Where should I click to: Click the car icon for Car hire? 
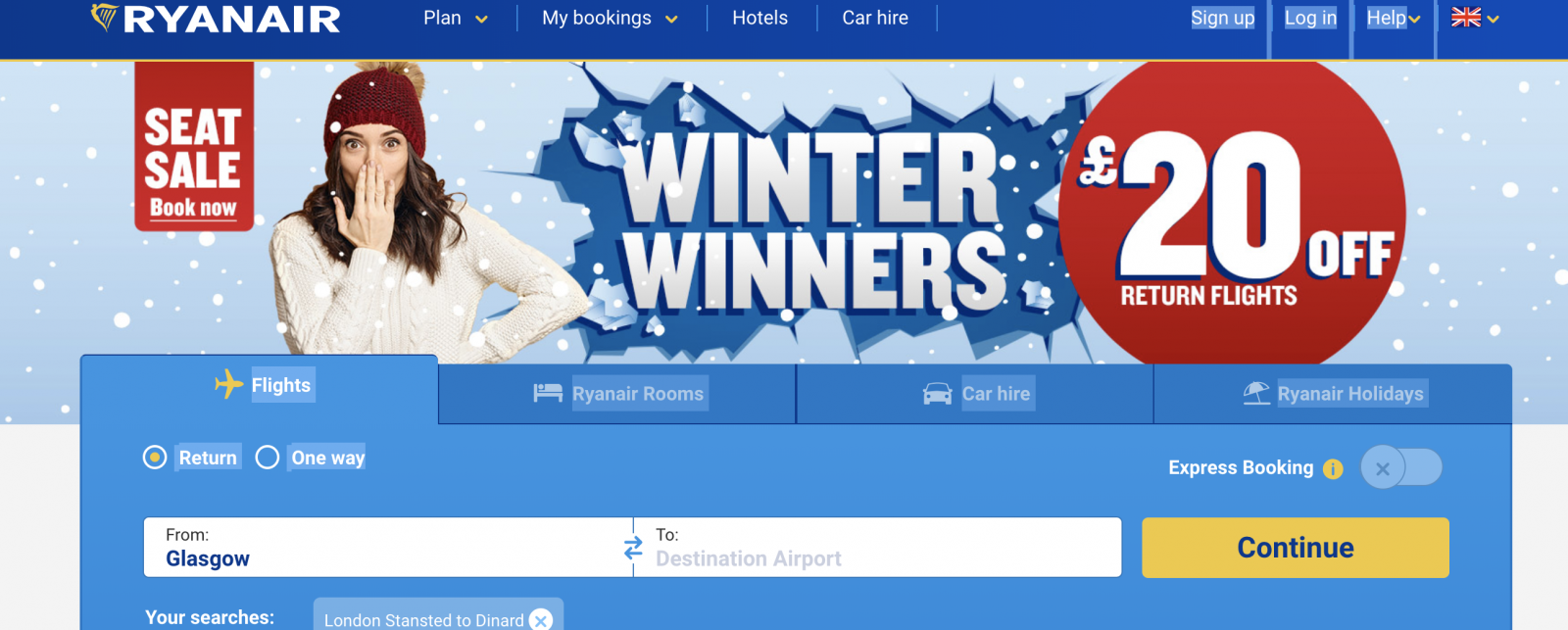coord(938,393)
